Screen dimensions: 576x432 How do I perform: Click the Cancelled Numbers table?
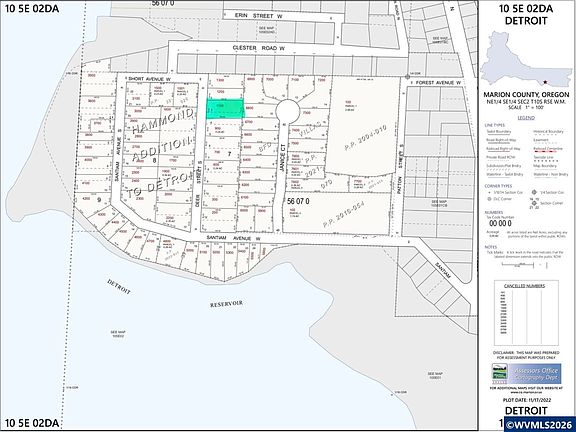(x=526, y=313)
